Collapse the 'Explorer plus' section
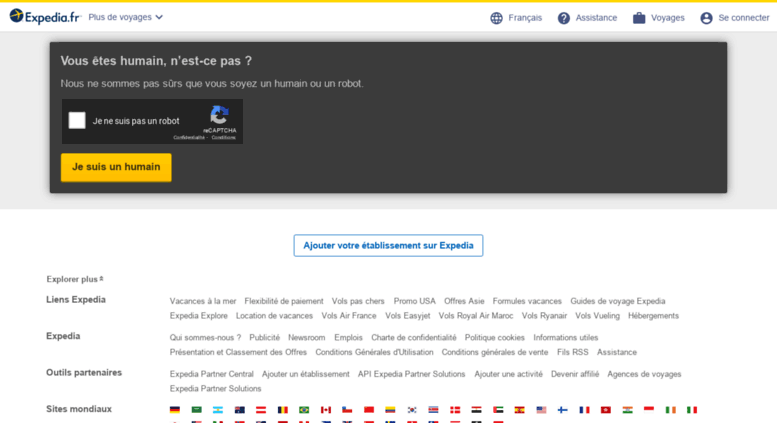 pos(75,279)
